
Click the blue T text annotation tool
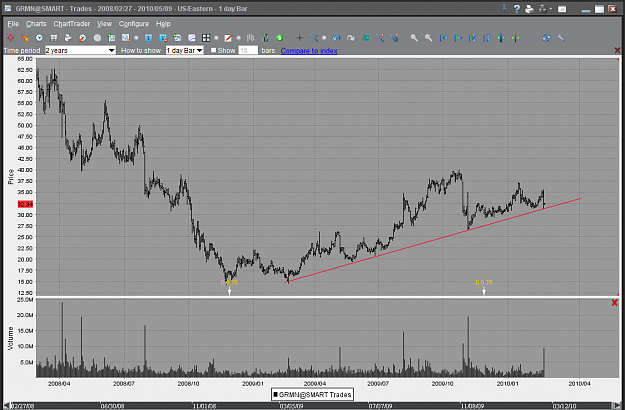pyautogui.click(x=148, y=38)
